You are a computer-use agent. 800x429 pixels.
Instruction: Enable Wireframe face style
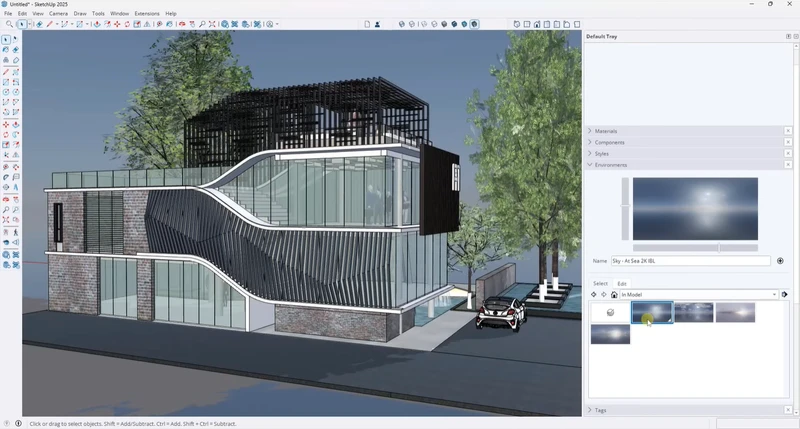(x=424, y=24)
